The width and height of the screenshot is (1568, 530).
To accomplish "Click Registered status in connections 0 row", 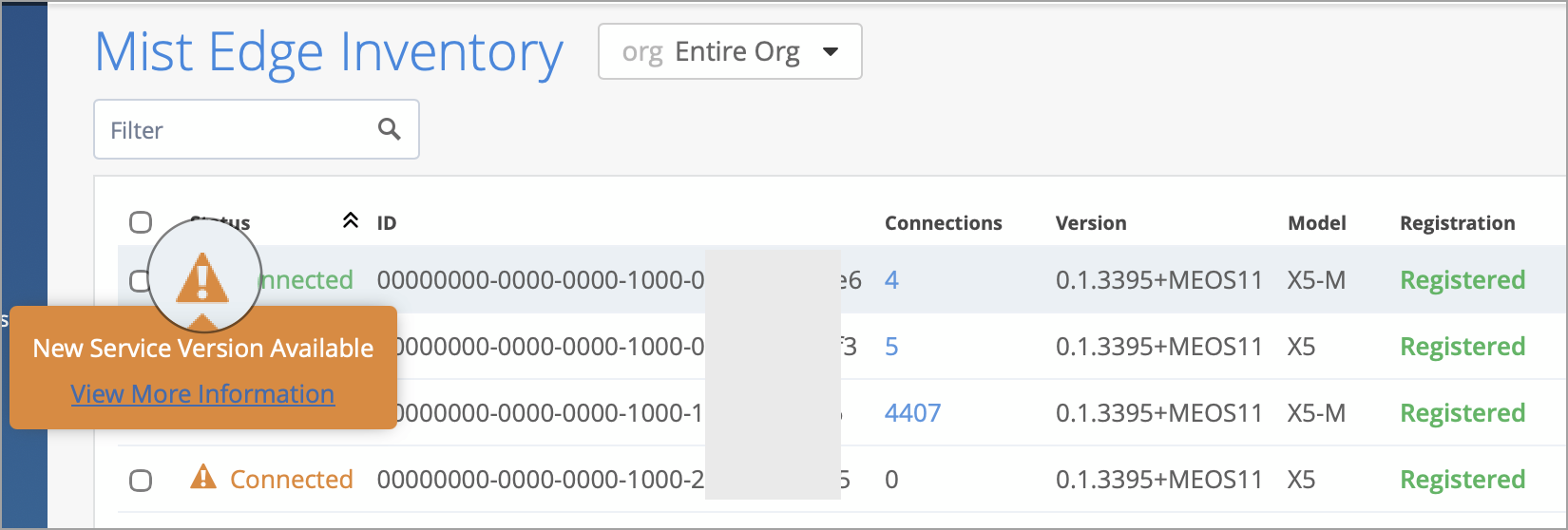I will 1463,480.
